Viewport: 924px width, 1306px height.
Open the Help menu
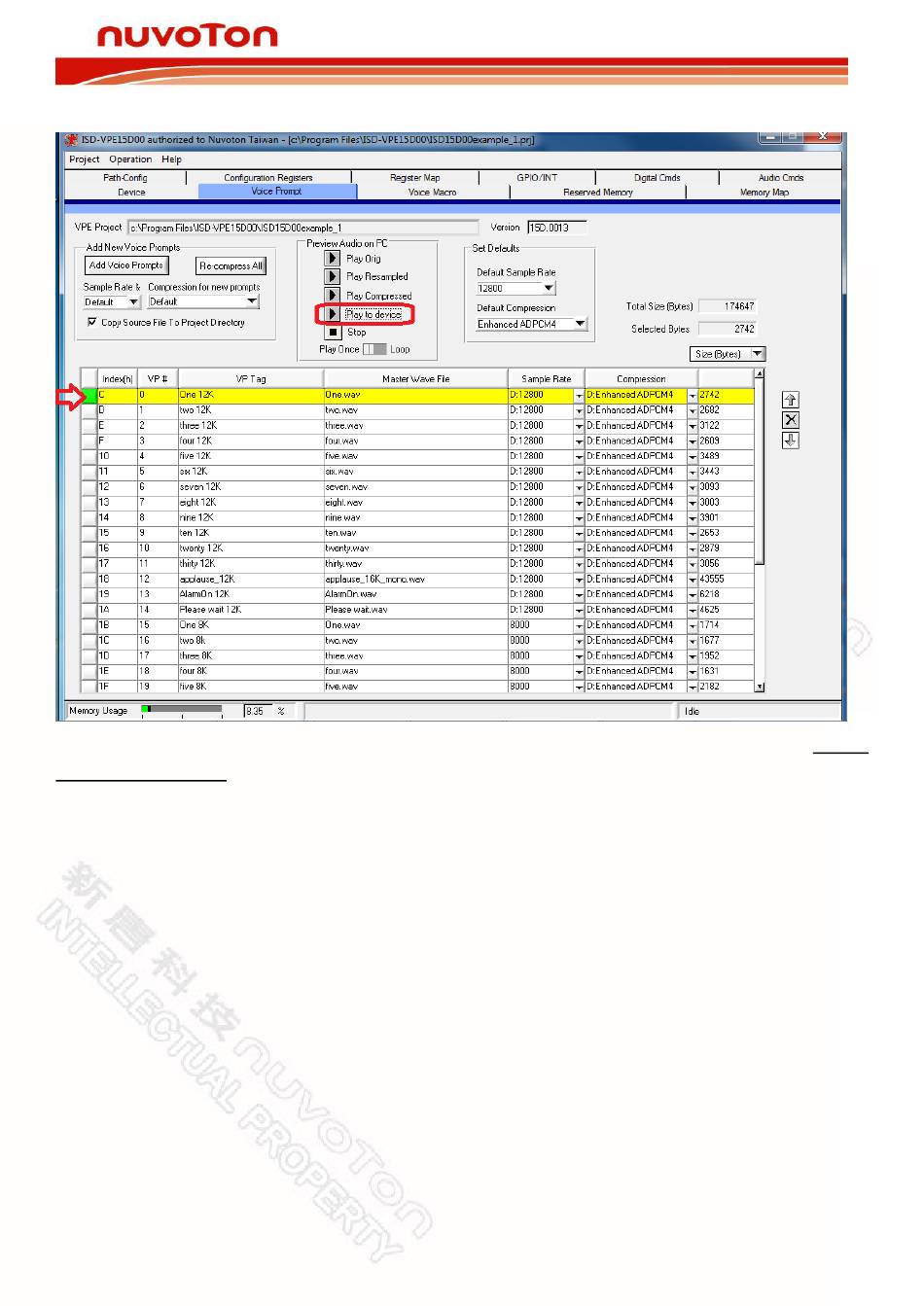click(172, 159)
